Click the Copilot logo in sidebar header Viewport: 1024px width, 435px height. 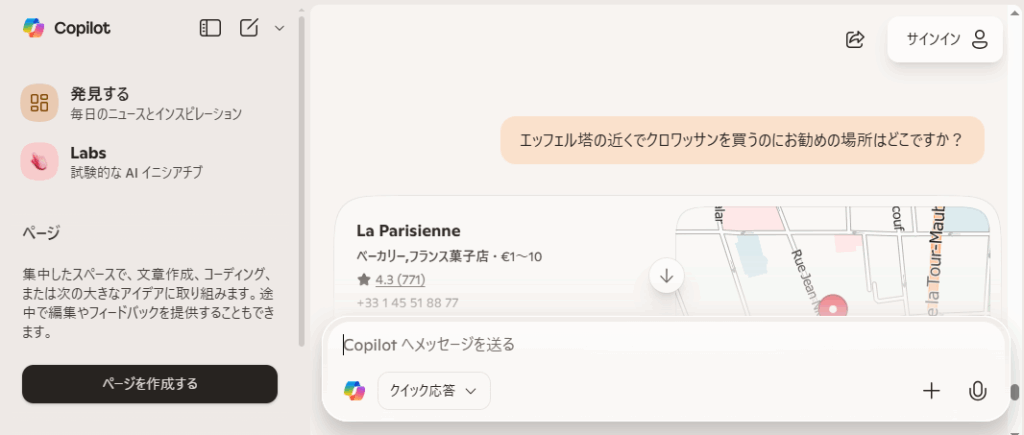click(33, 28)
